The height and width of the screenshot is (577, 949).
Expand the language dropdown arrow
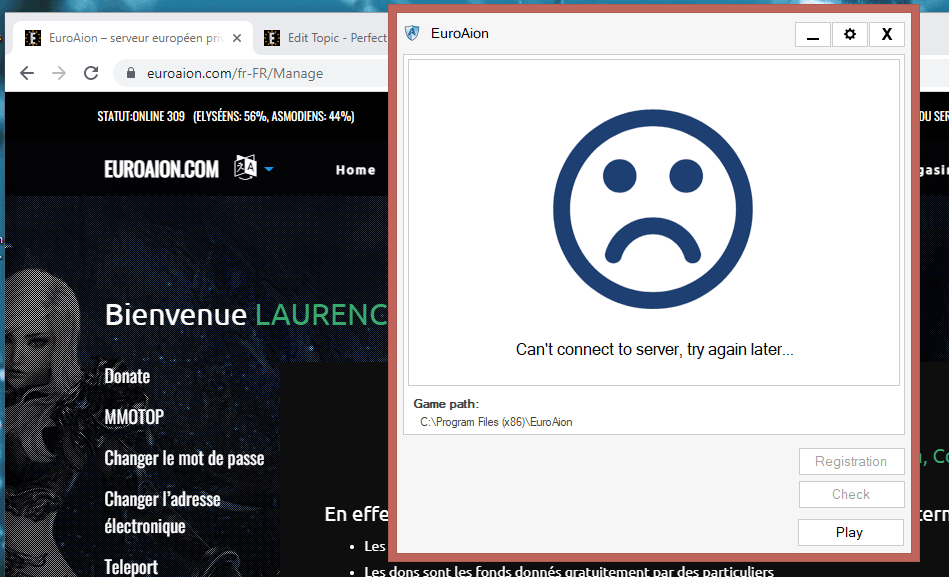pyautogui.click(x=269, y=169)
